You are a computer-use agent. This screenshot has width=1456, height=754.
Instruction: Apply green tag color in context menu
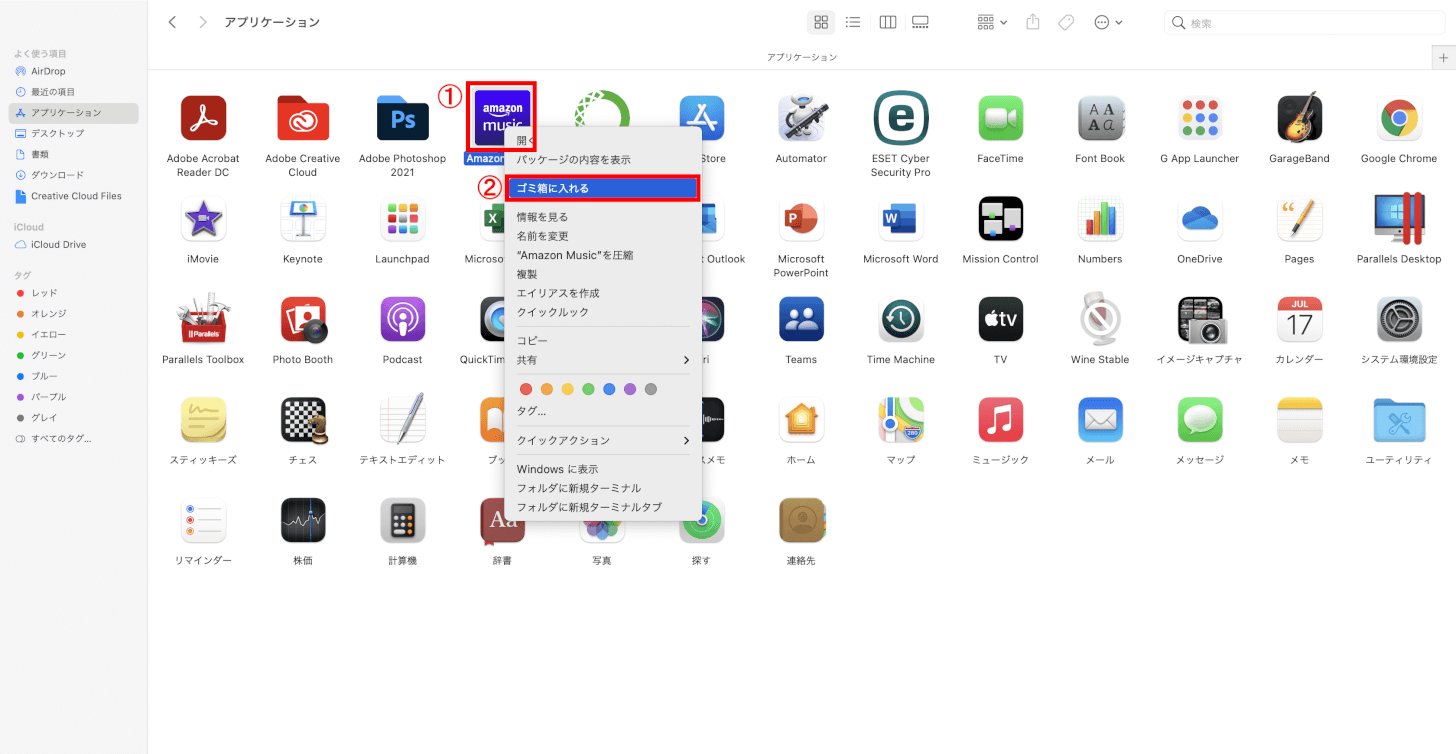pos(588,389)
